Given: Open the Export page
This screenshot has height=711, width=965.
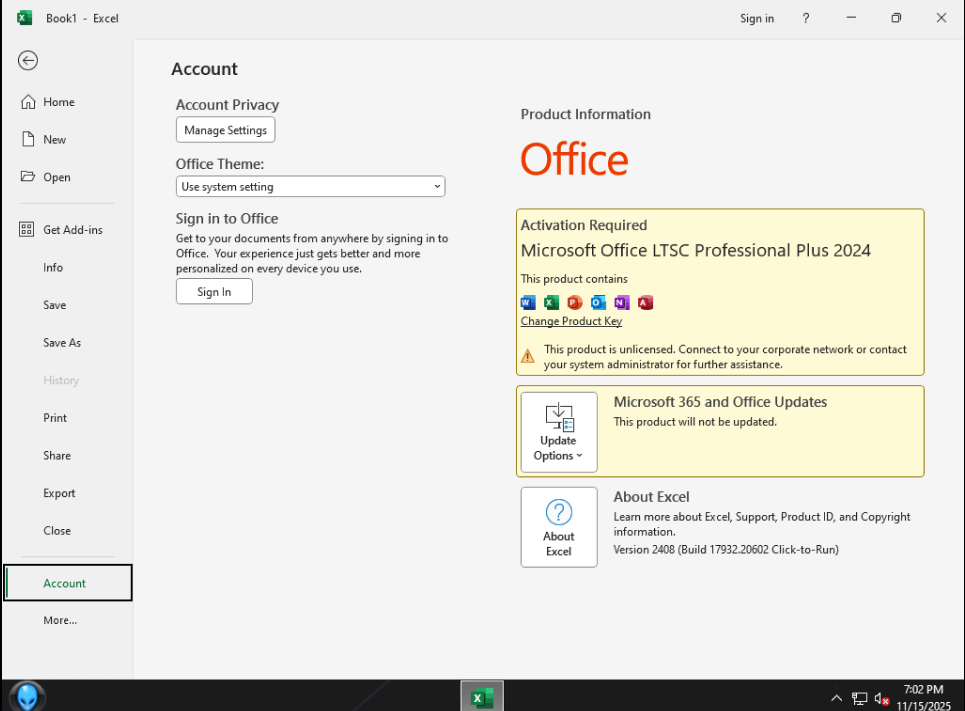Looking at the screenshot, I should [x=59, y=493].
